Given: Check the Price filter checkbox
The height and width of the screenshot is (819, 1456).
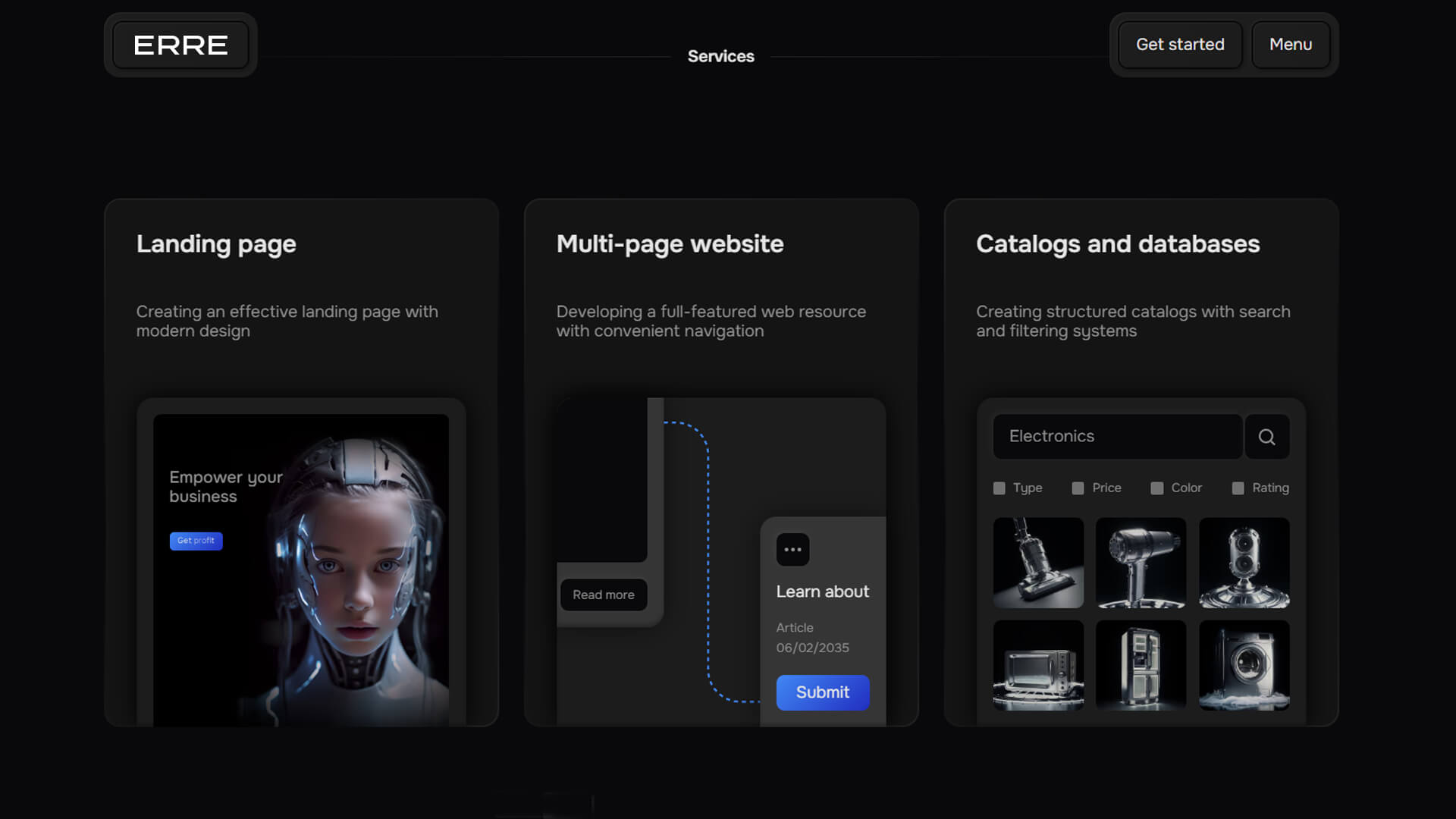Looking at the screenshot, I should coord(1078,488).
